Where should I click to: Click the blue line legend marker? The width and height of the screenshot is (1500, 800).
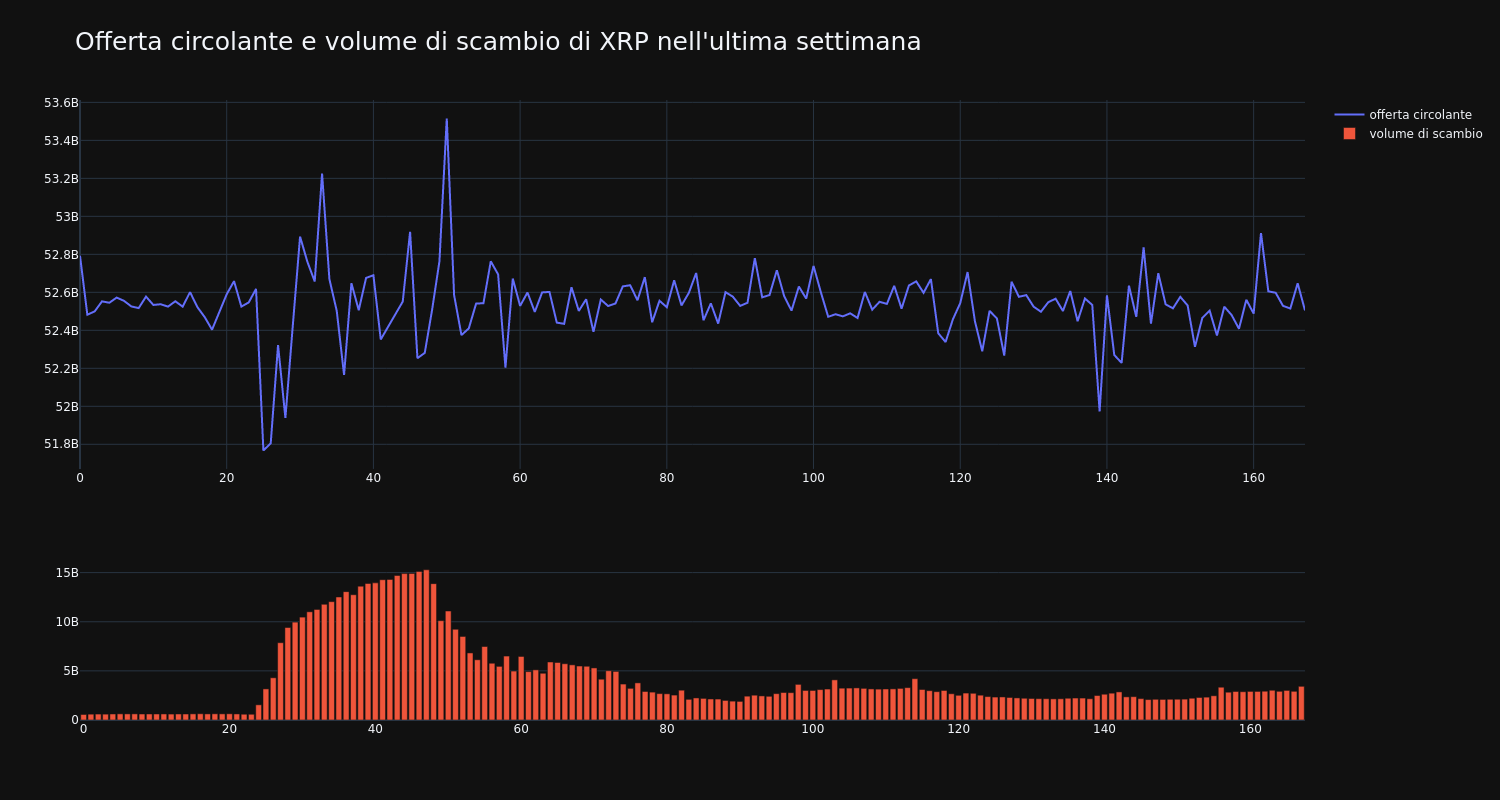1349,115
